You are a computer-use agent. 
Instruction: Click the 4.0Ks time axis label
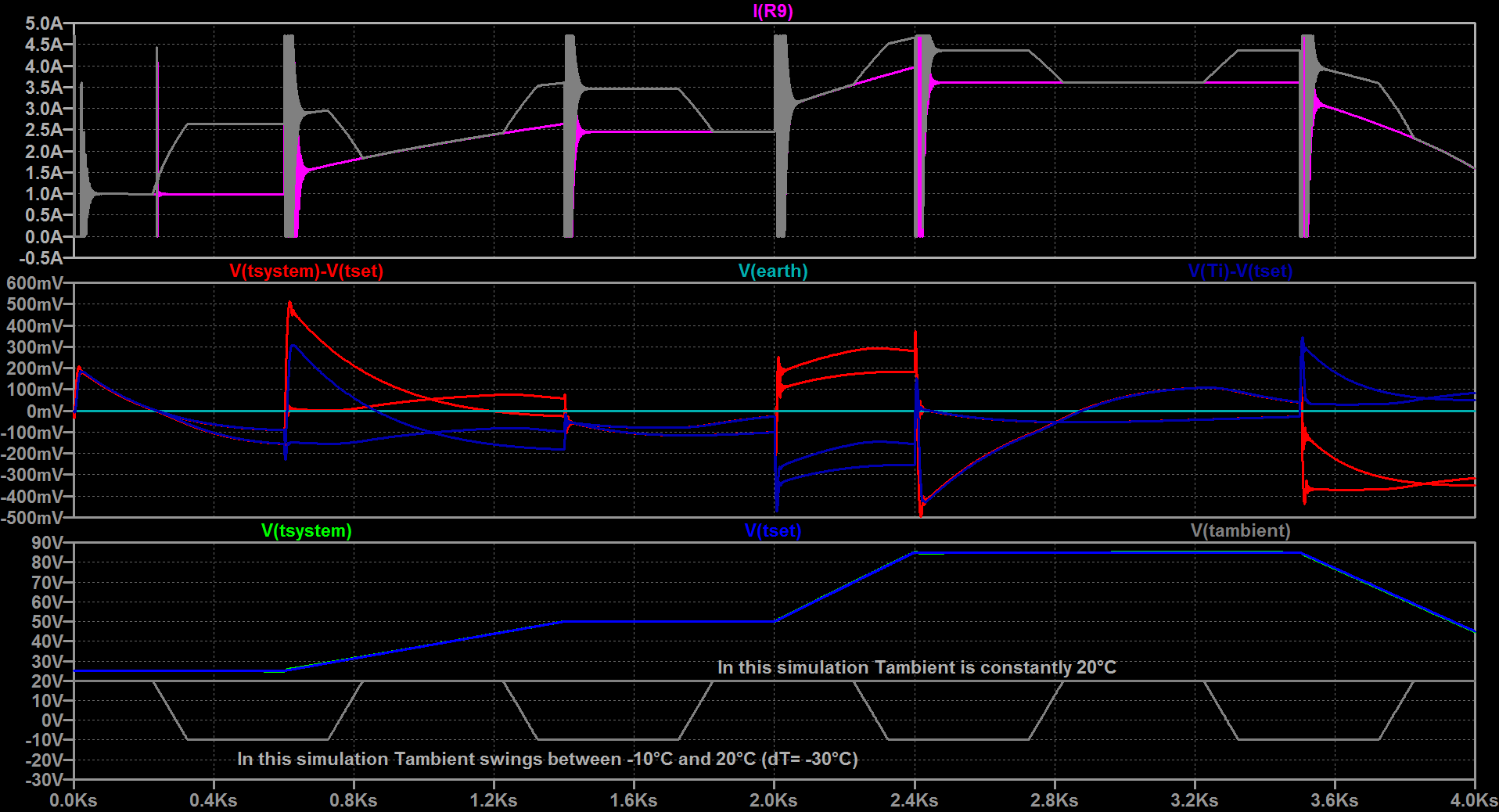coord(1474,800)
